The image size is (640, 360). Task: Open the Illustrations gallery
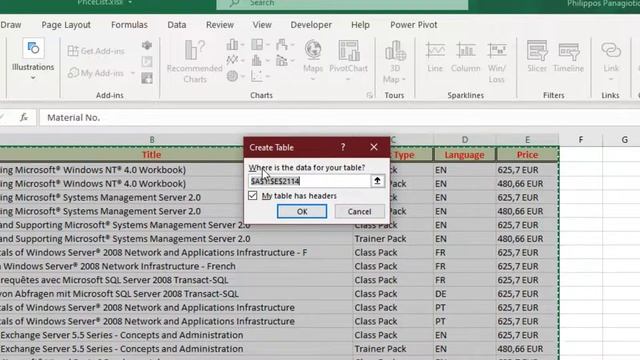(x=33, y=59)
